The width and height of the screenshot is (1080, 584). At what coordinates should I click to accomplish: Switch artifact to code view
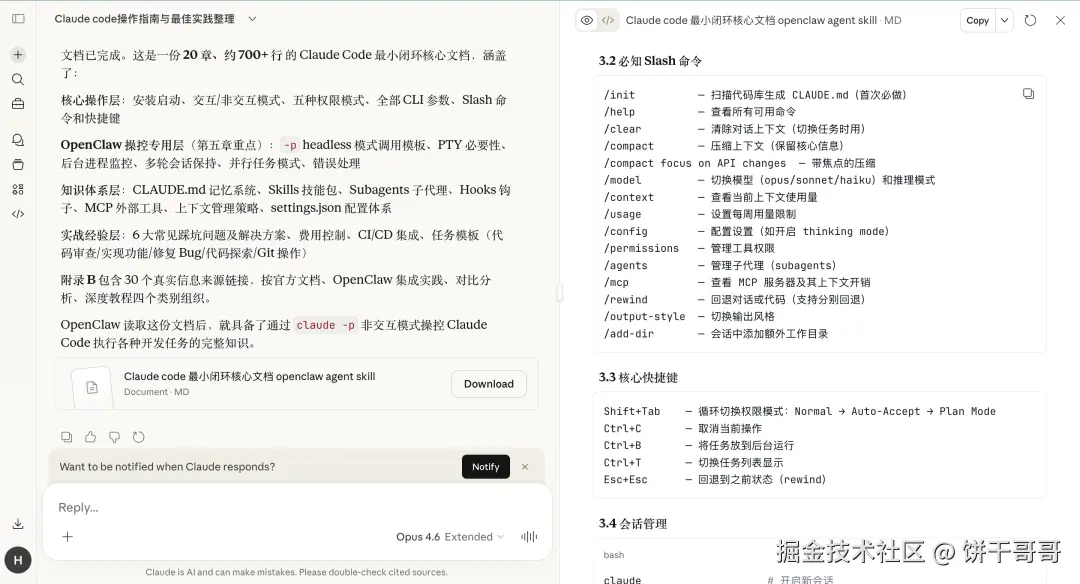(x=608, y=20)
